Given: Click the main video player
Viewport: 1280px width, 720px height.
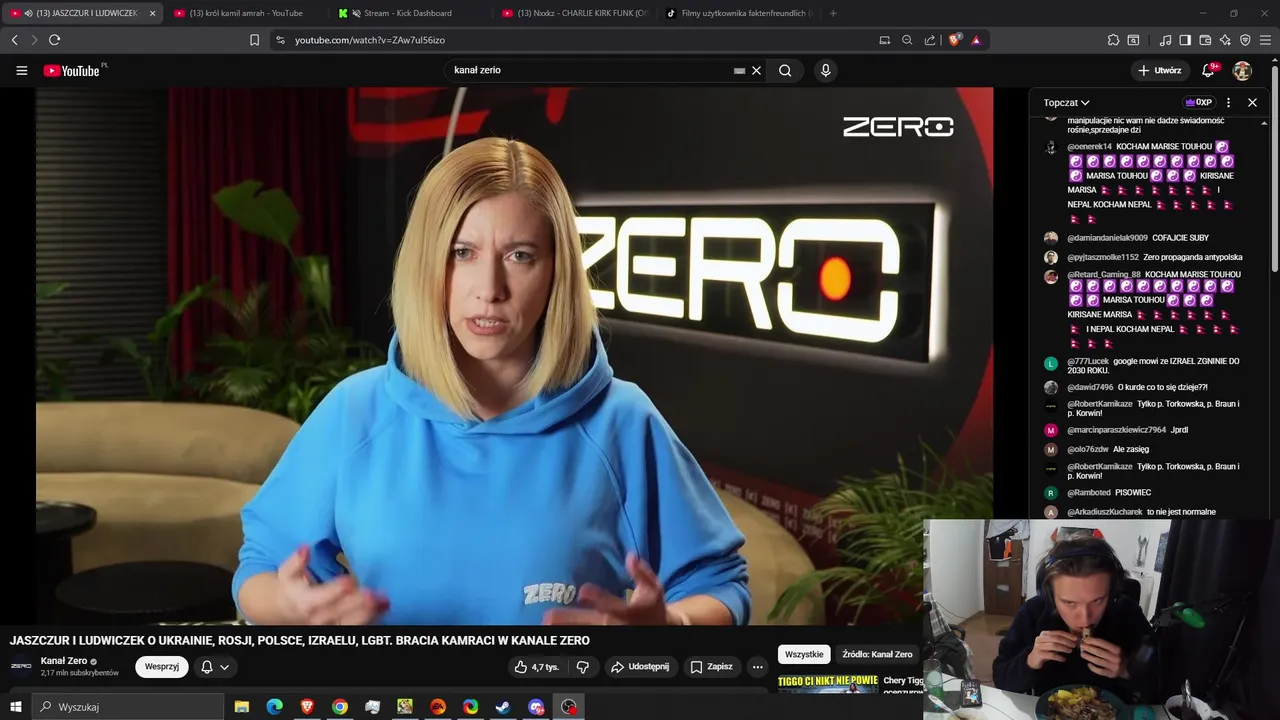Looking at the screenshot, I should coord(515,356).
